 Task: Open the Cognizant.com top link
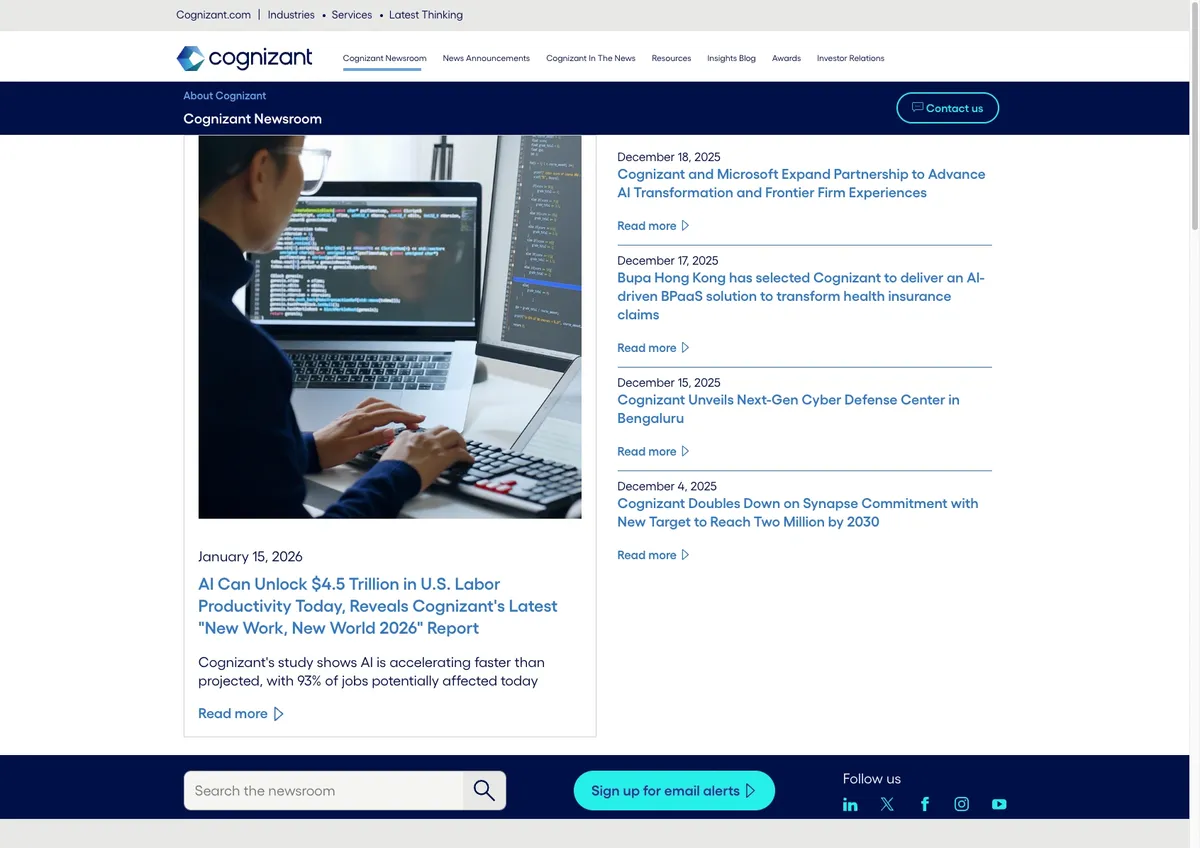pos(213,15)
